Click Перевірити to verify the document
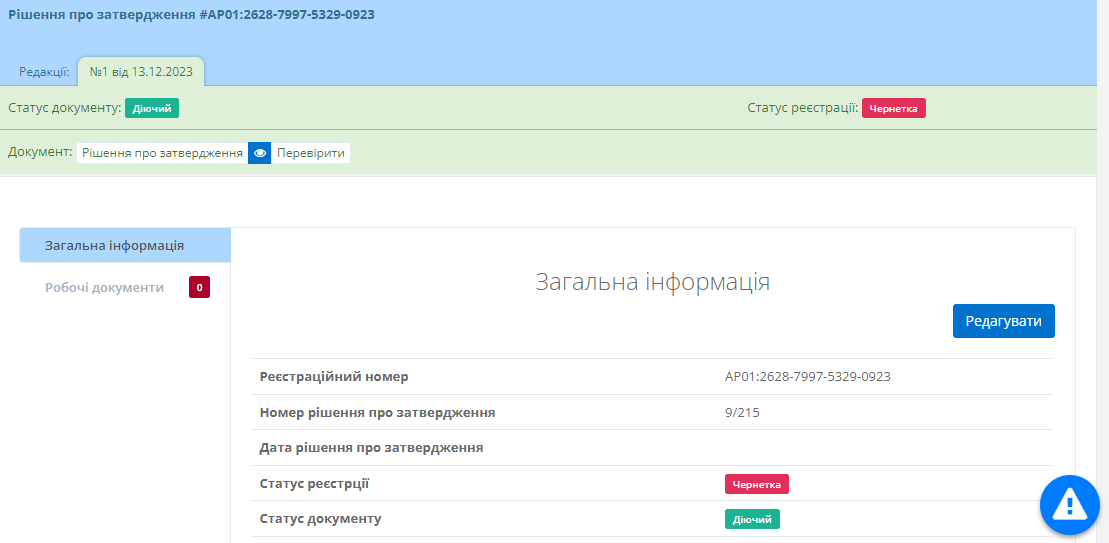This screenshot has width=1109, height=543. click(311, 153)
